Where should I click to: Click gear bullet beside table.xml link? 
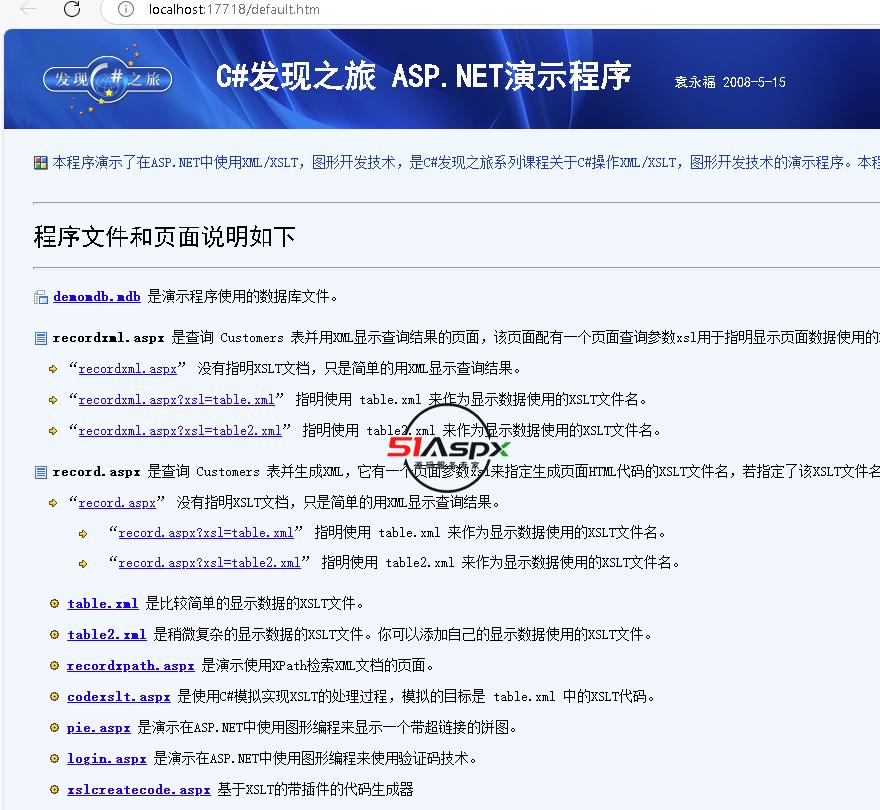(54, 604)
